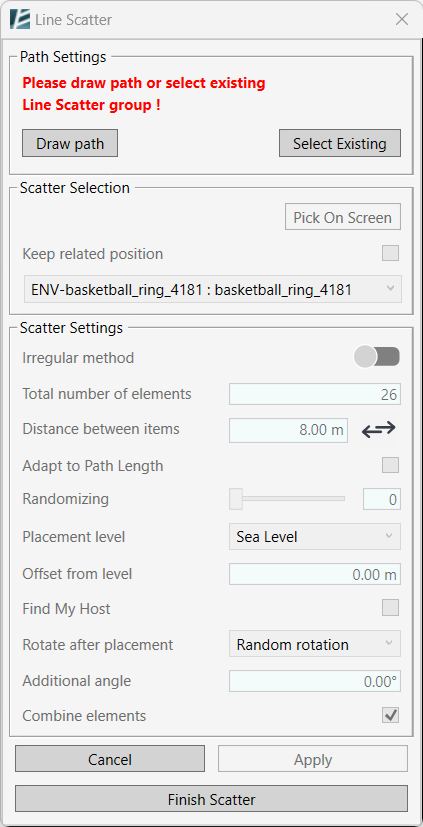The image size is (423, 827).
Task: Tick the Find My Host checkbox
Action: pos(390,608)
